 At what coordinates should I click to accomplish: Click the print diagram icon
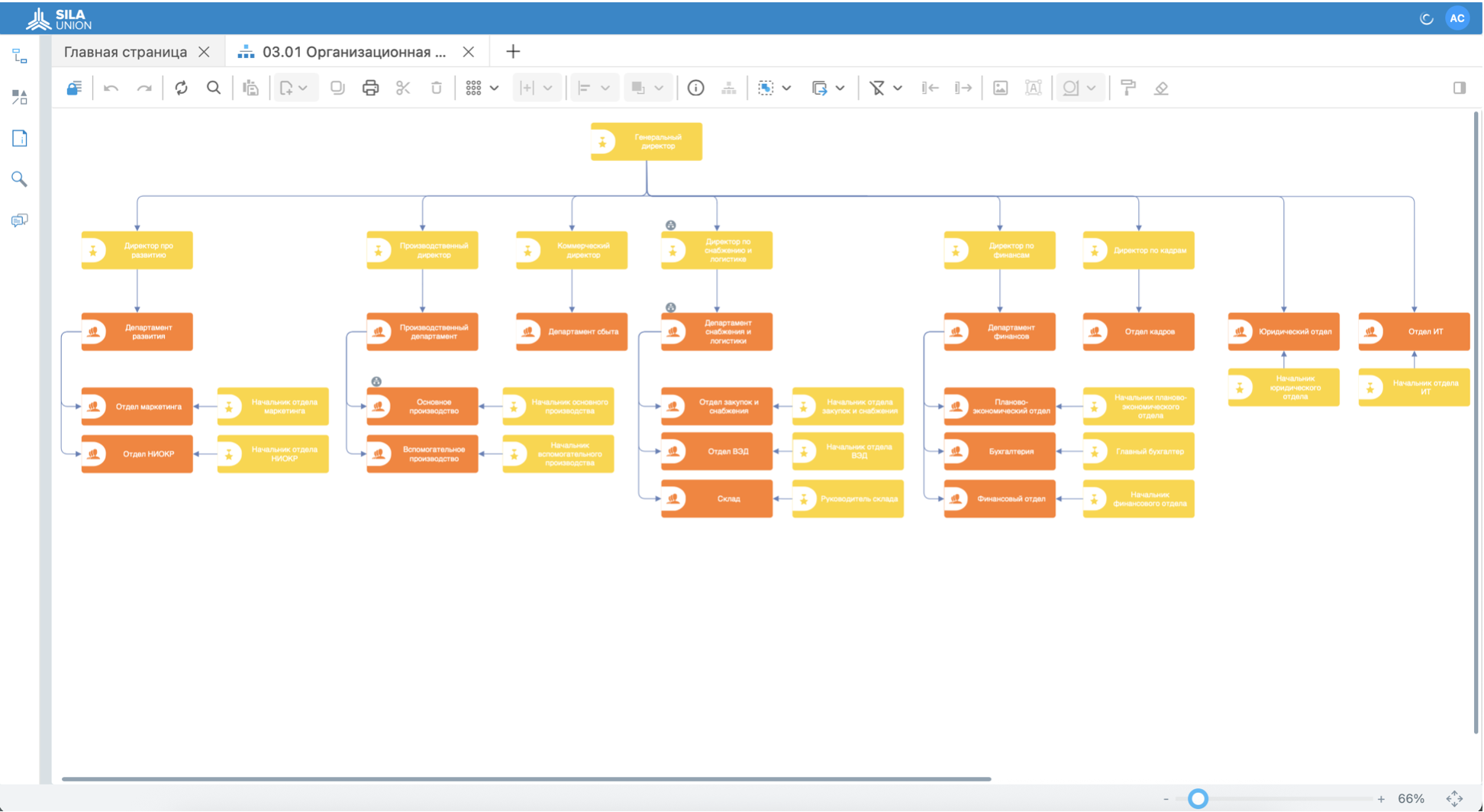(x=370, y=88)
